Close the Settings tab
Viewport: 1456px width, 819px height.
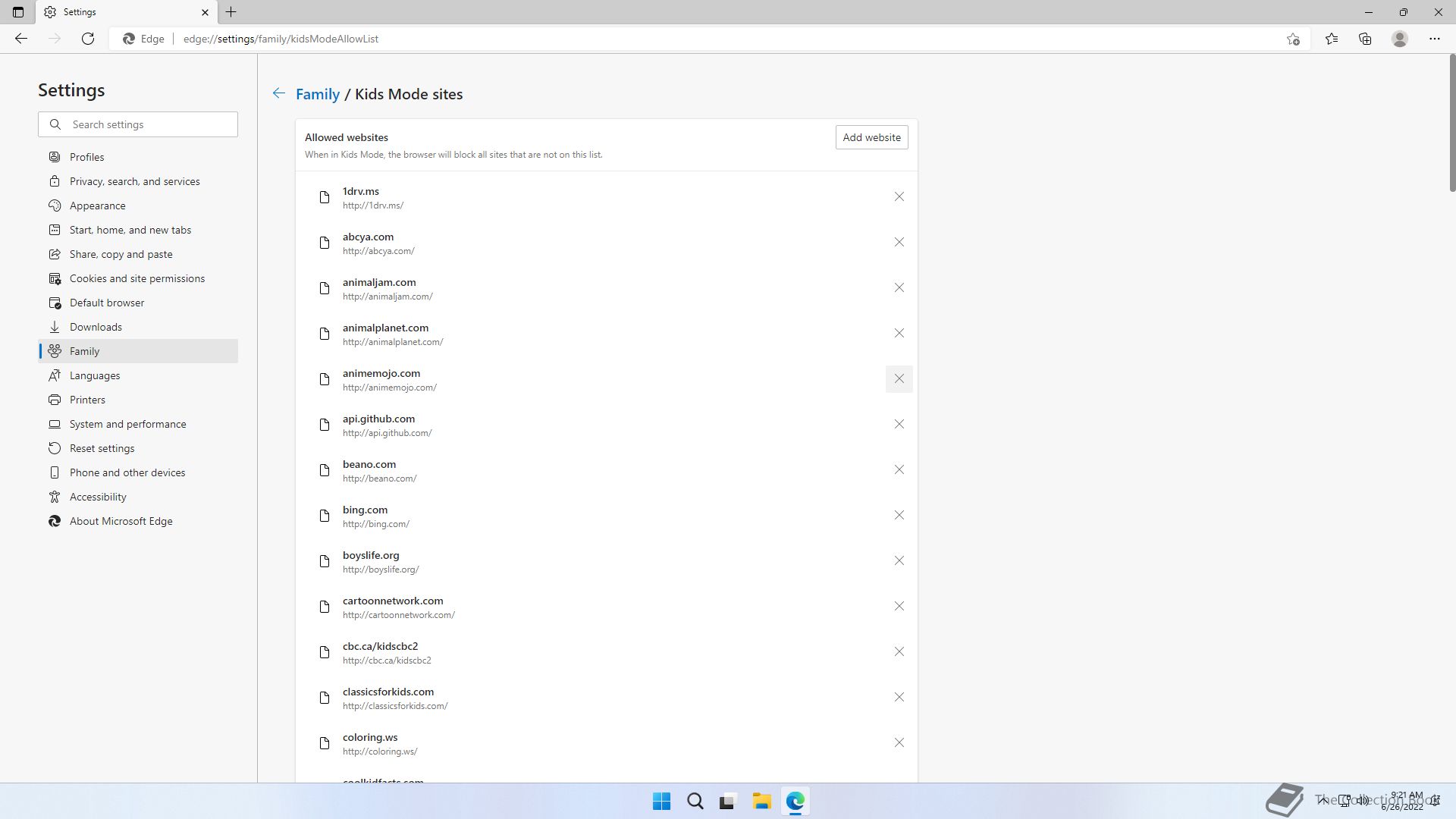[205, 12]
